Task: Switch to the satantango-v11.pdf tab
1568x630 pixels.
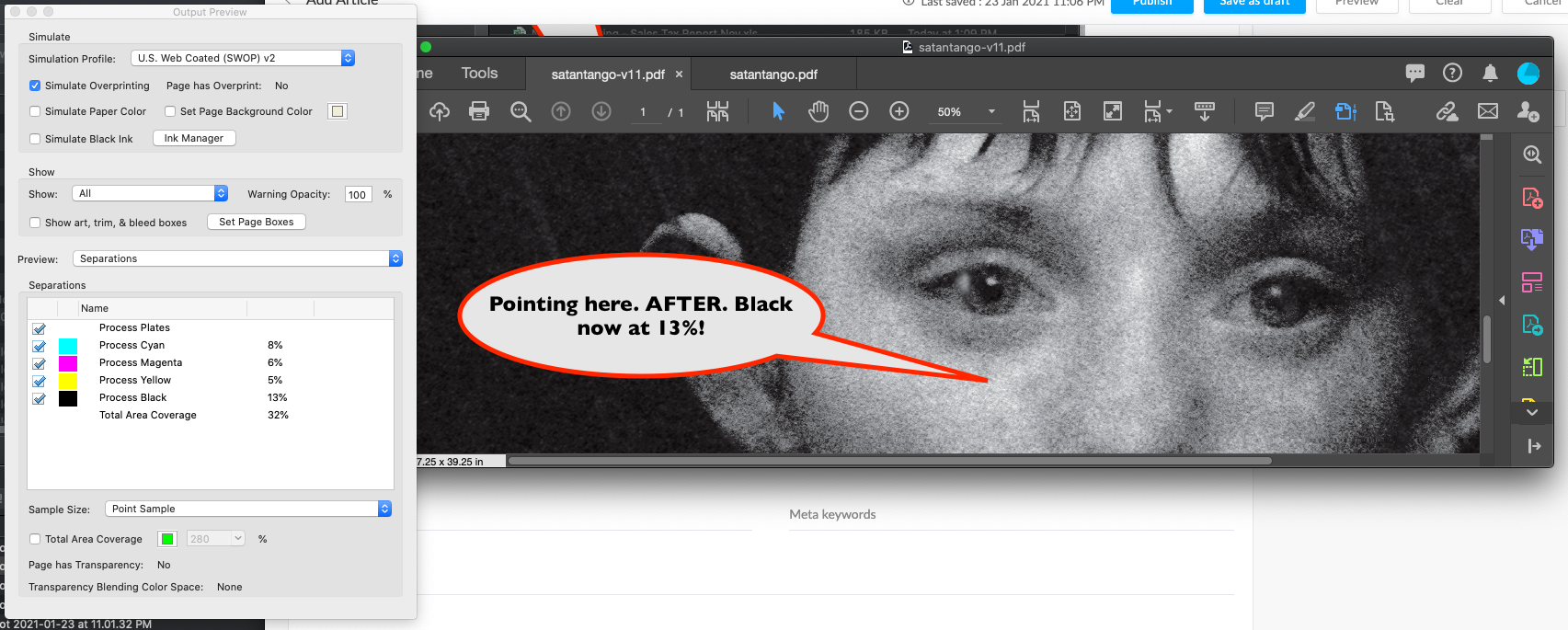Action: coord(608,74)
